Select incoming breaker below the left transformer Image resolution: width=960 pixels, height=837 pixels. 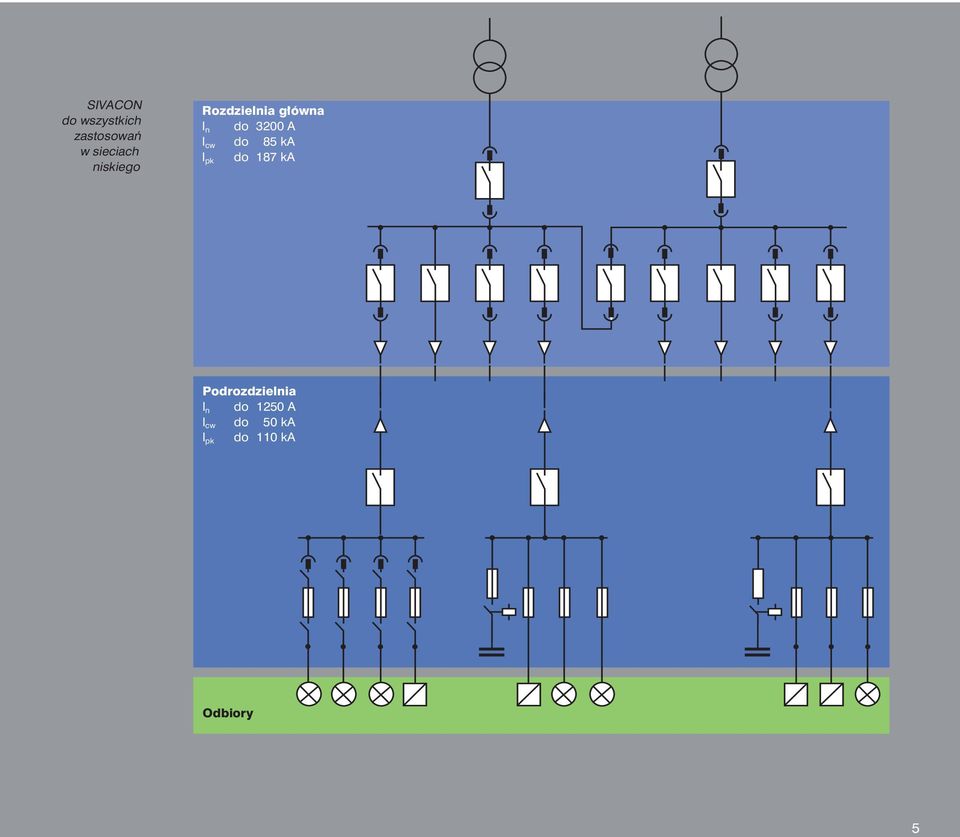click(489, 181)
